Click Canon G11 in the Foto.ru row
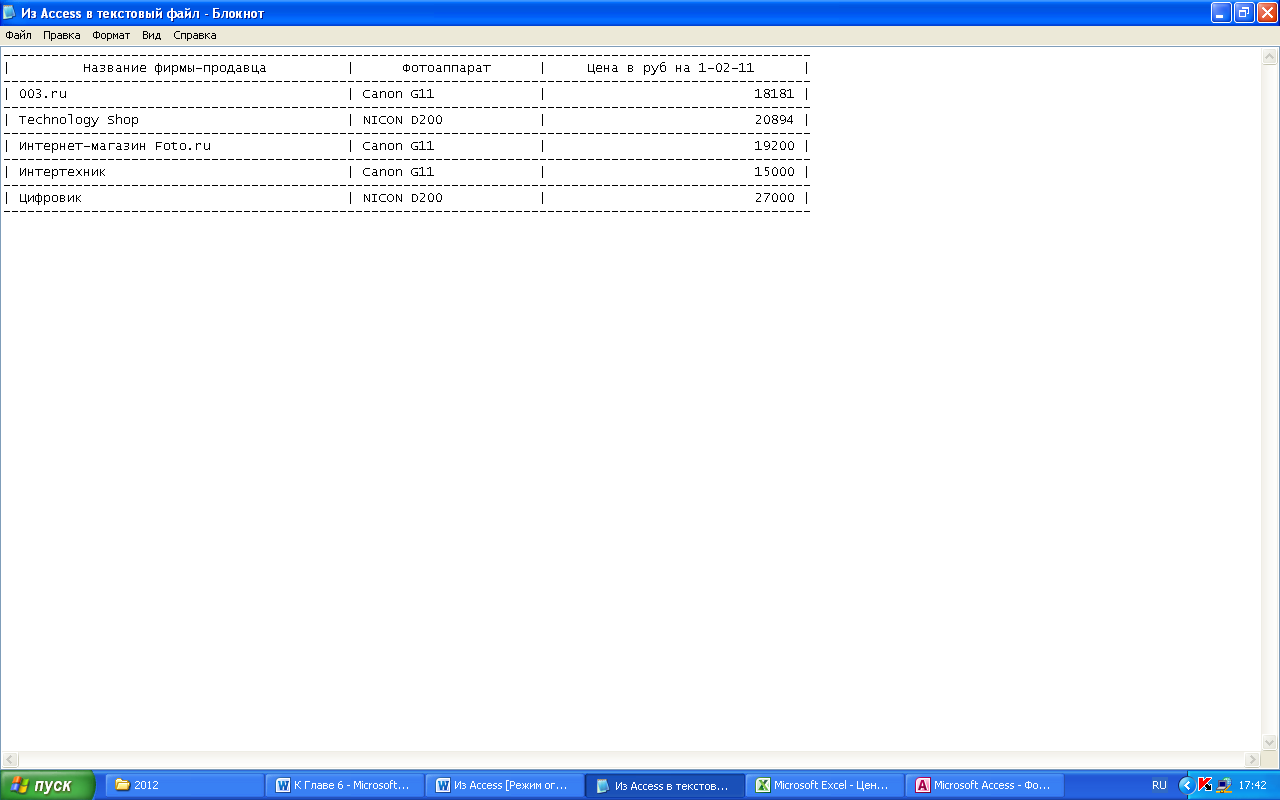1280x800 pixels. tap(398, 146)
